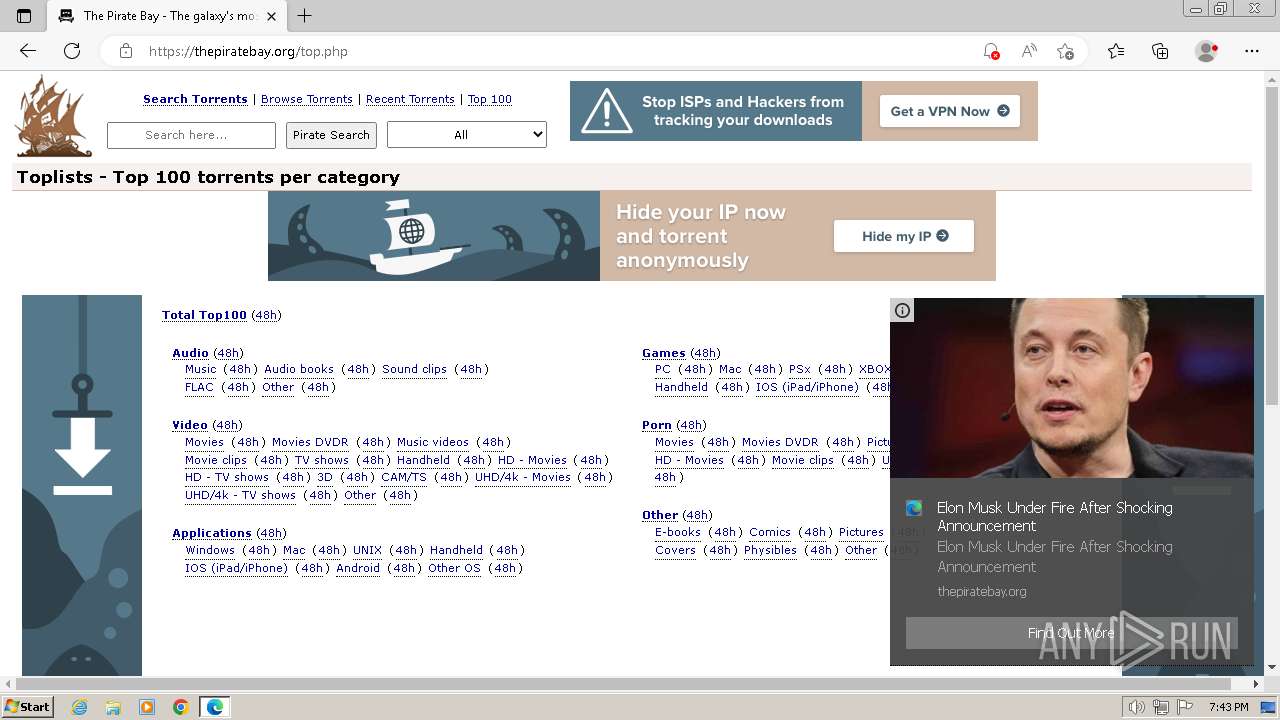Viewport: 1280px width, 720px height.
Task: Open the Collections icon
Action: [x=1160, y=51]
